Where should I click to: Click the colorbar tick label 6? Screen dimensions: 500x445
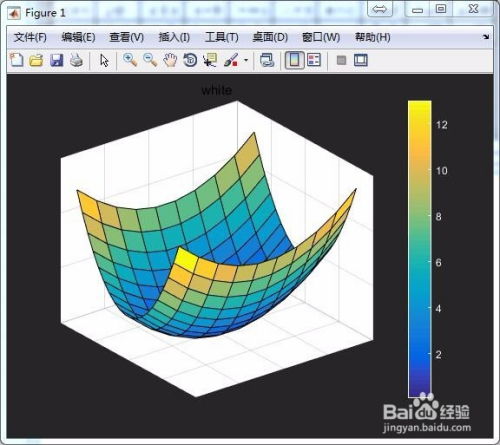pyautogui.click(x=439, y=263)
